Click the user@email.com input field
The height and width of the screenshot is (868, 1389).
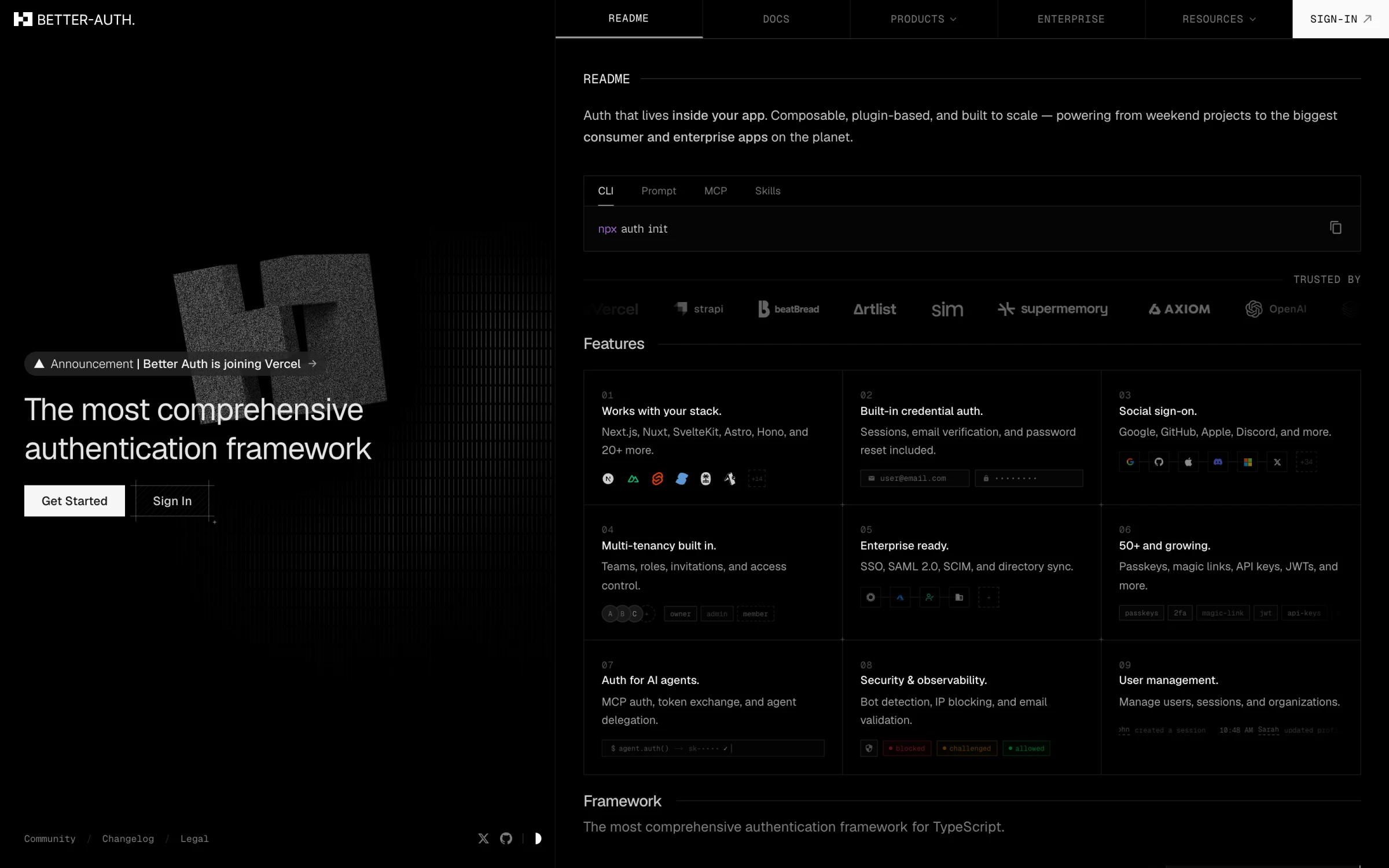(x=914, y=478)
